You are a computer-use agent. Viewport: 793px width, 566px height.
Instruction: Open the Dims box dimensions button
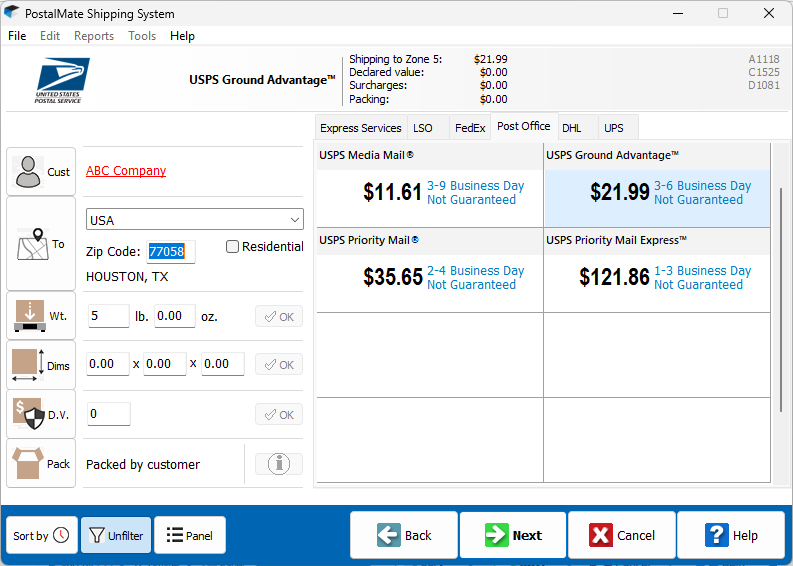point(41,365)
